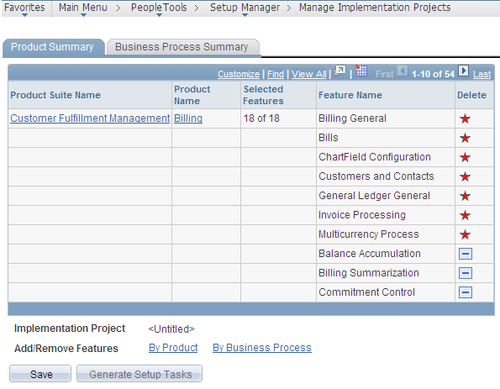Open the Billing product link
This screenshot has width=500, height=389.
[188, 118]
